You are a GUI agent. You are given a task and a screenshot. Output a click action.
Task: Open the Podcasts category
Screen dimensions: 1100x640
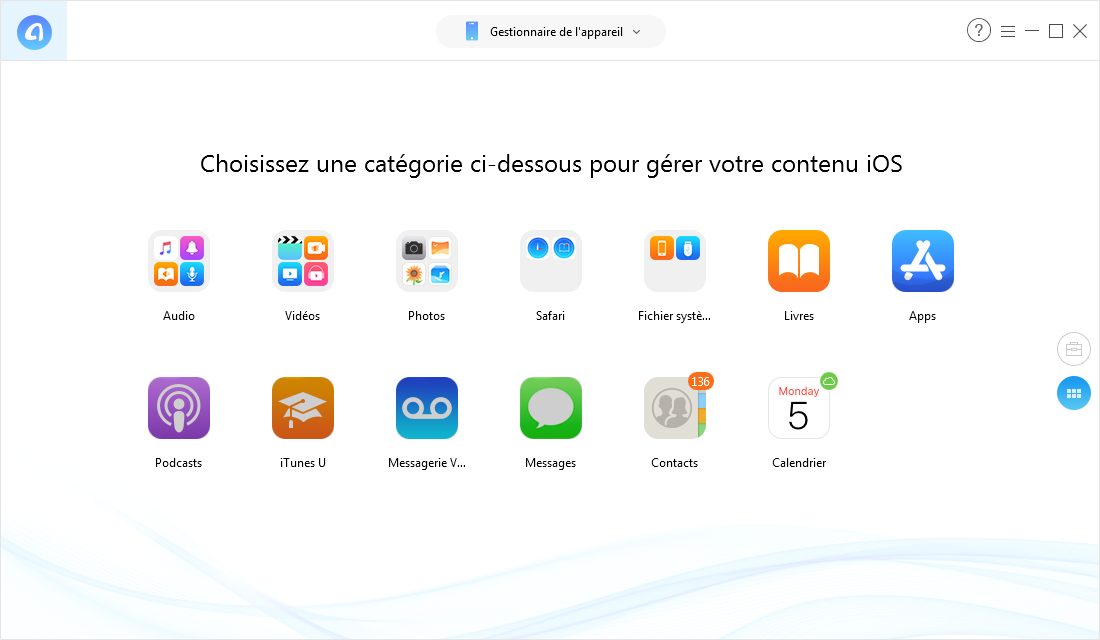pos(179,408)
